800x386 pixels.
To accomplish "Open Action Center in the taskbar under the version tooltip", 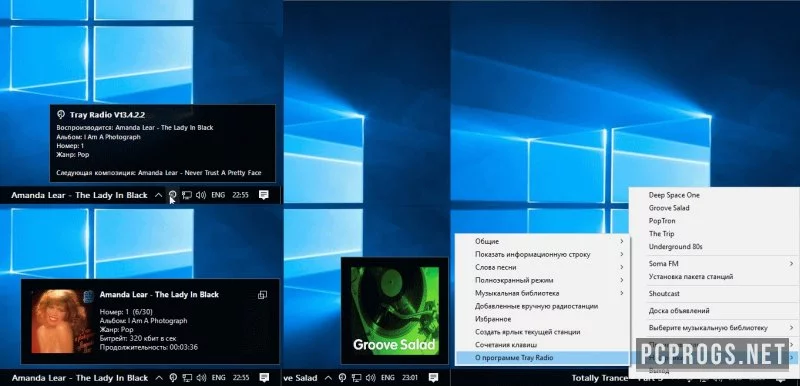I will [264, 195].
